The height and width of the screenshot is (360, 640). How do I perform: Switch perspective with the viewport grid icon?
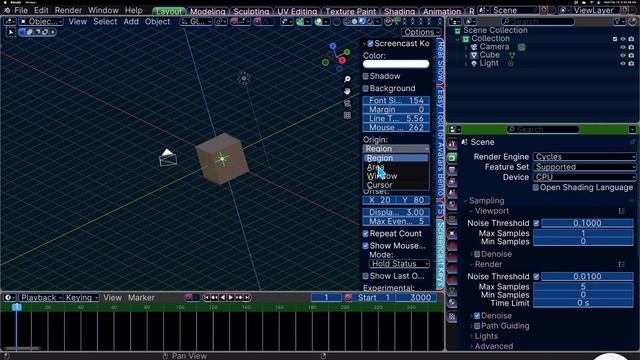click(347, 116)
